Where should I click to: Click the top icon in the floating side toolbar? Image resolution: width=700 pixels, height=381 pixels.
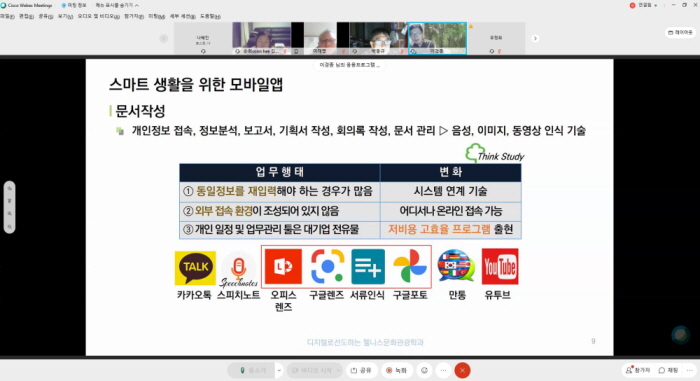tap(9, 188)
